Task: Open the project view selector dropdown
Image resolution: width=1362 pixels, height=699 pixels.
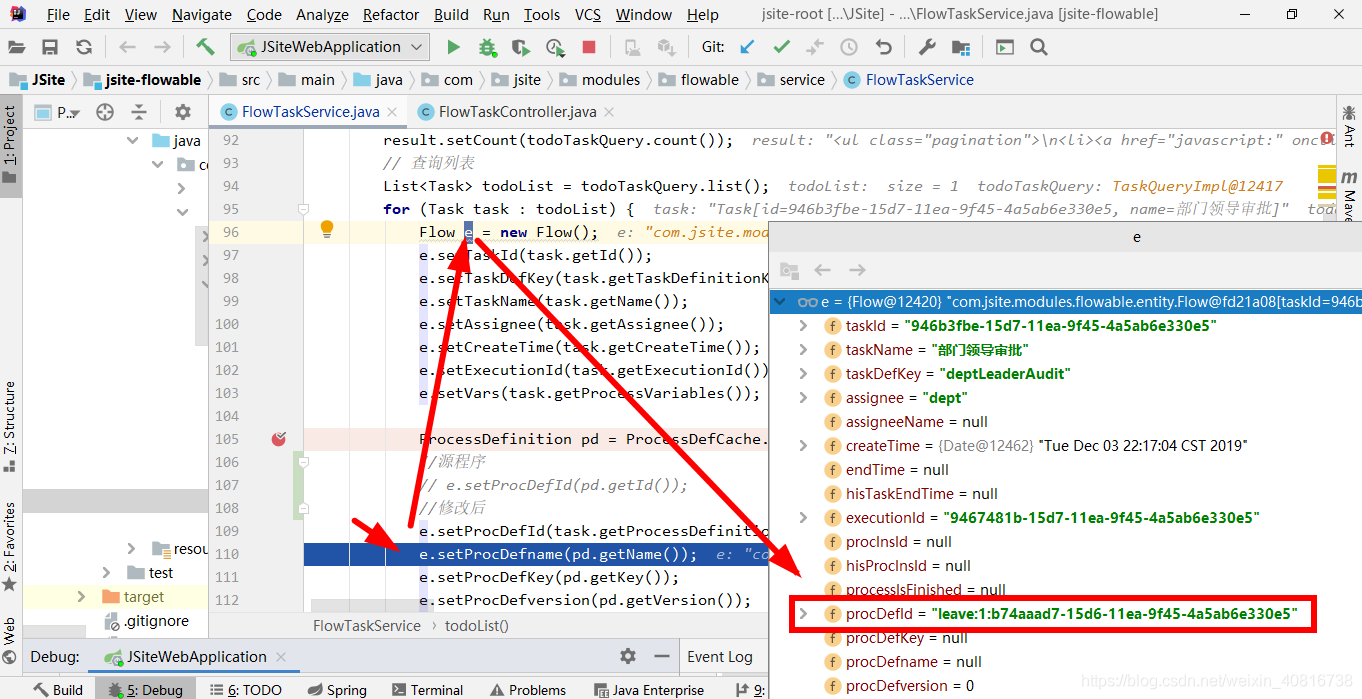Action: (x=58, y=112)
